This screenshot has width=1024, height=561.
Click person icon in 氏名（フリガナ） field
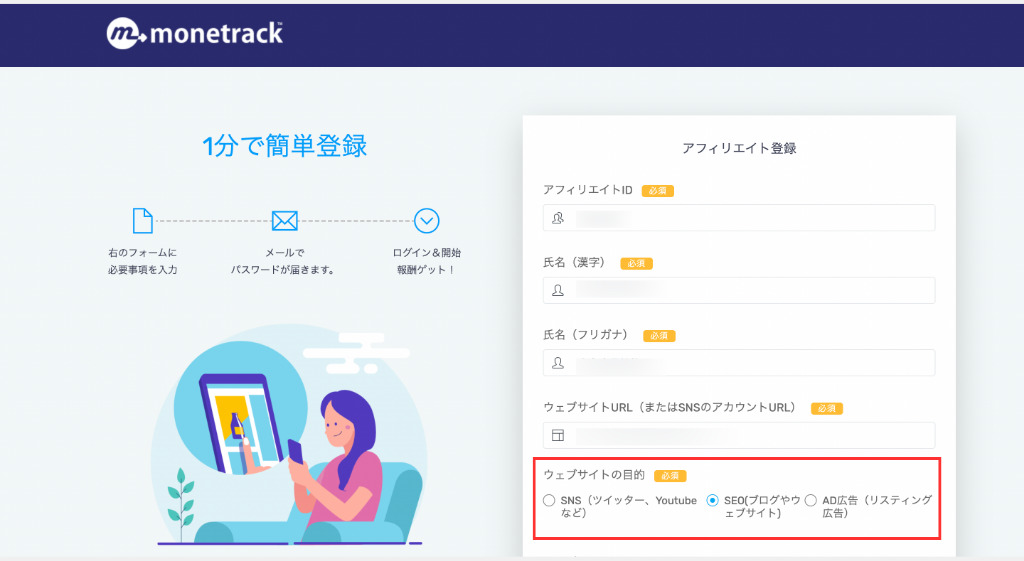click(558, 363)
